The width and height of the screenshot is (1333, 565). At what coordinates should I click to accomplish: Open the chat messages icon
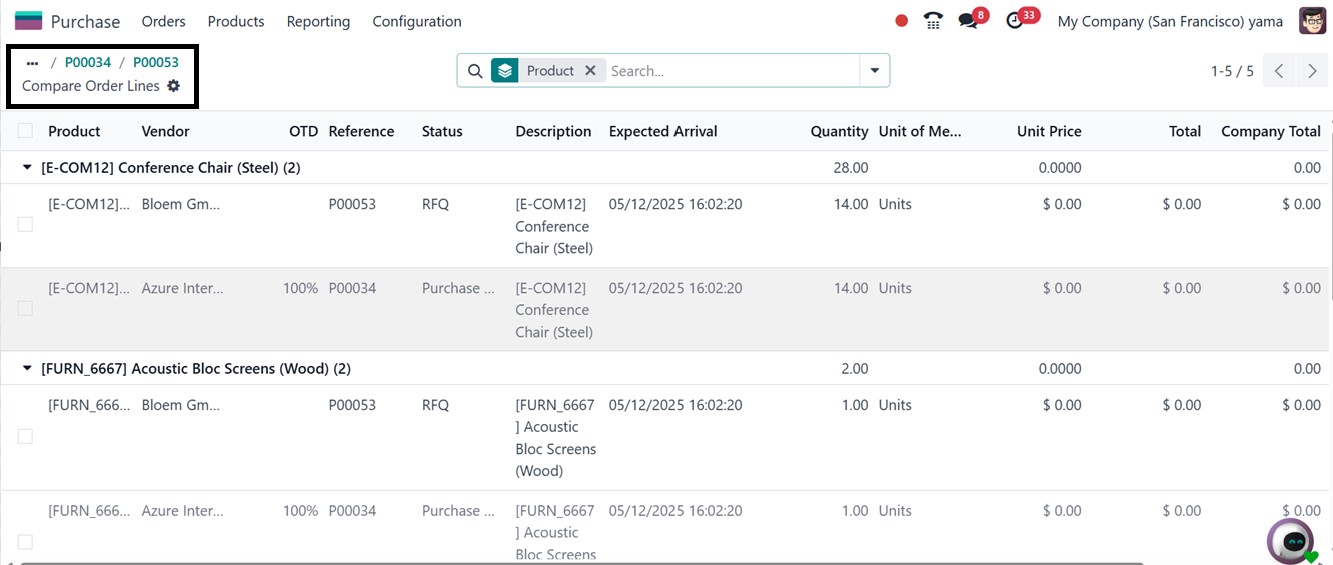967,21
